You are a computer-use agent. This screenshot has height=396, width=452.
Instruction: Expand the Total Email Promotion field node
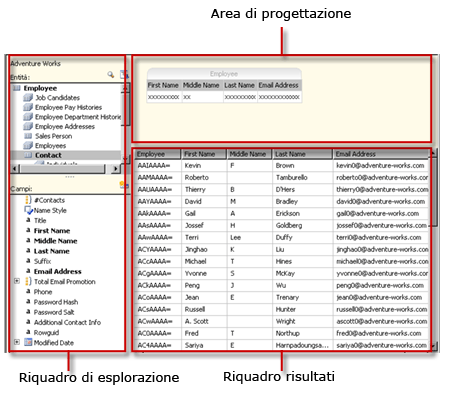(17, 281)
